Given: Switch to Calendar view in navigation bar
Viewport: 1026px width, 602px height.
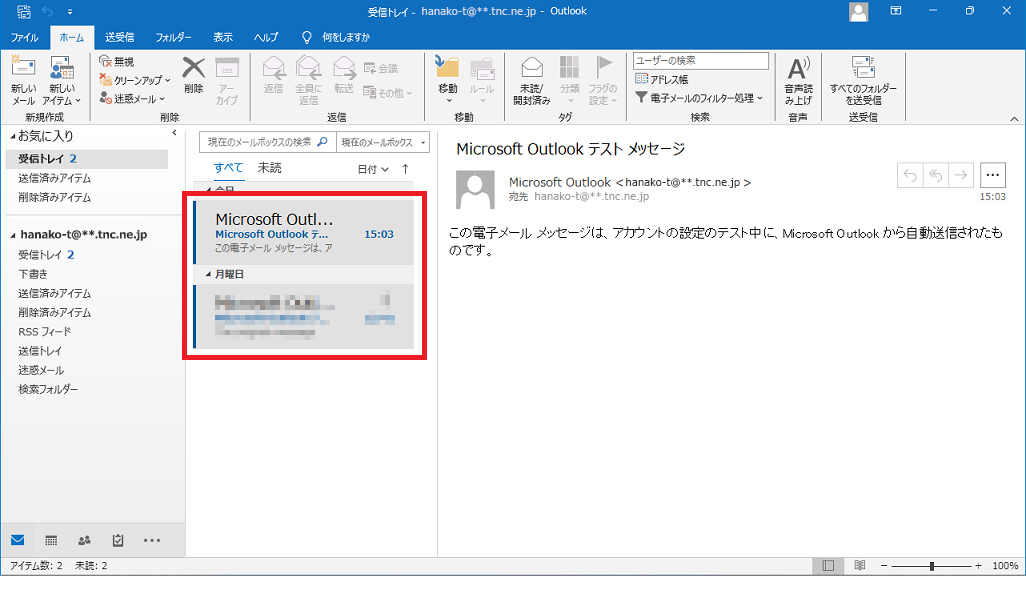Looking at the screenshot, I should (51, 540).
